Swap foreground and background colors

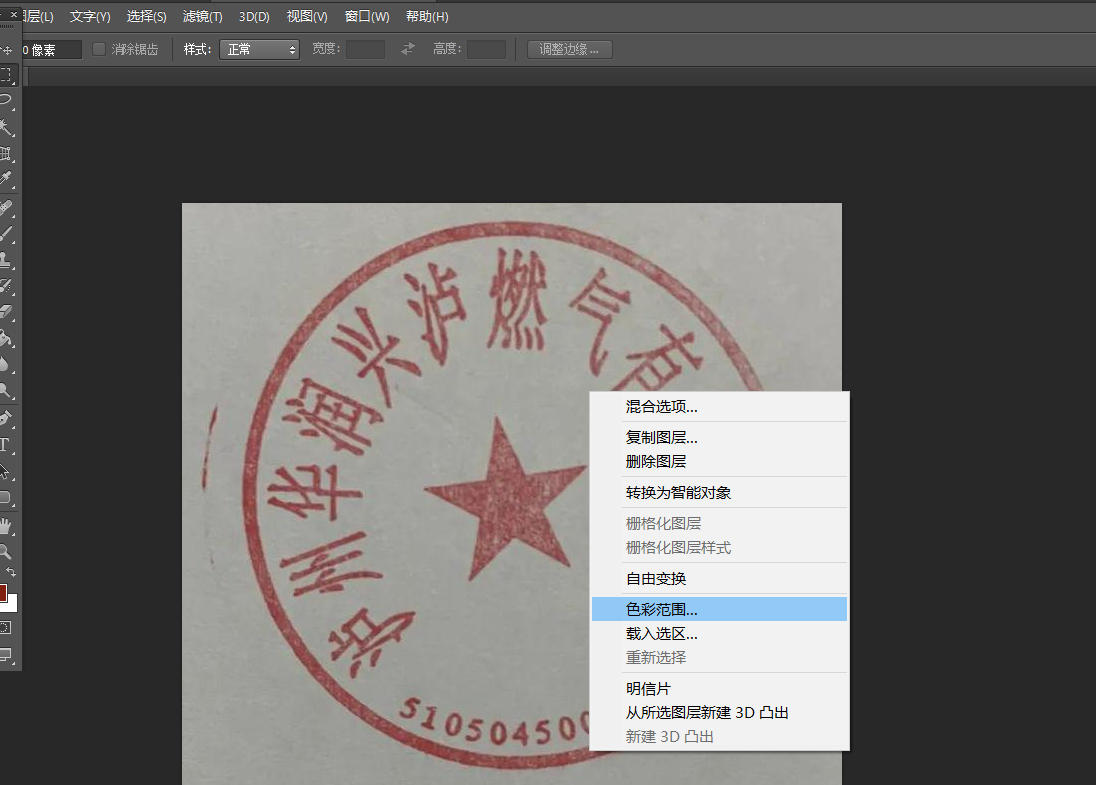(x=11, y=572)
